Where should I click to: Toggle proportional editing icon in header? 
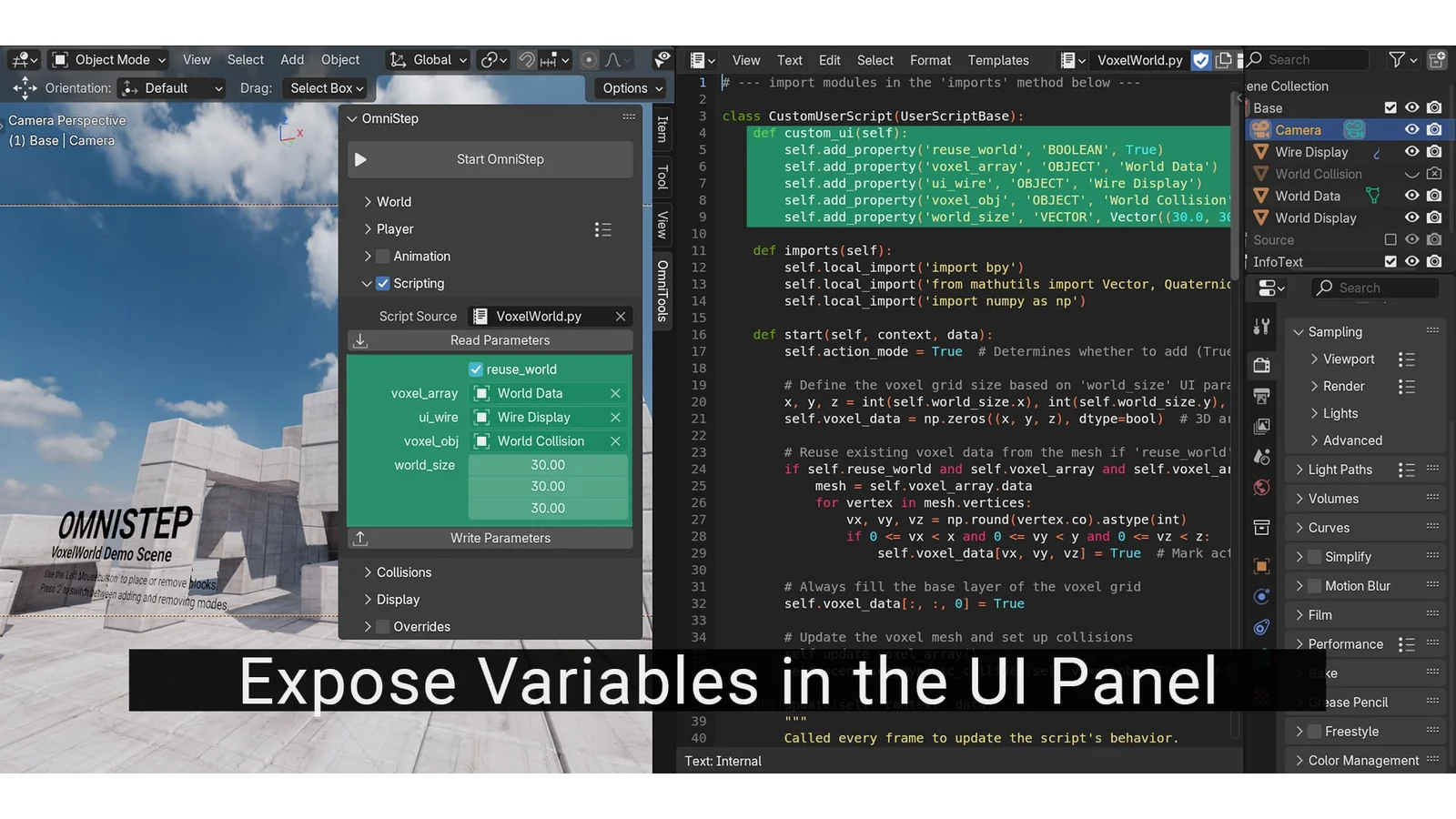pos(589,60)
